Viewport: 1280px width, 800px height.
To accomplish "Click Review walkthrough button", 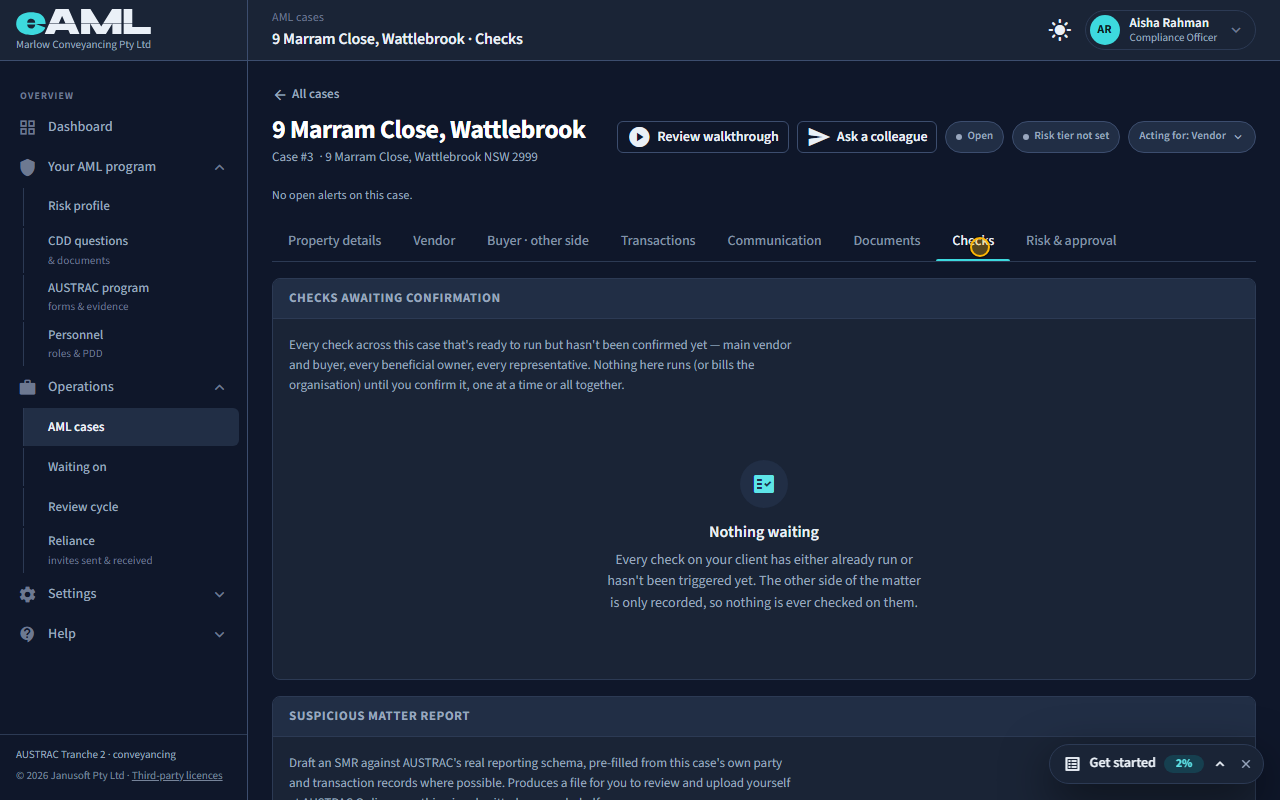I will pyautogui.click(x=703, y=137).
